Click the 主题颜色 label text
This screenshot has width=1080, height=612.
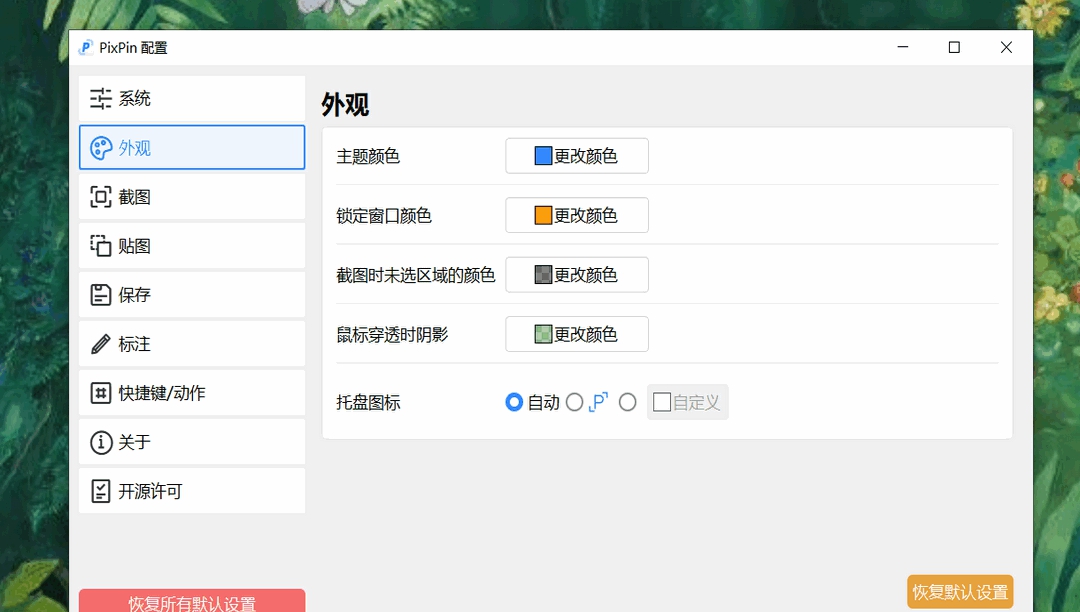tap(368, 156)
